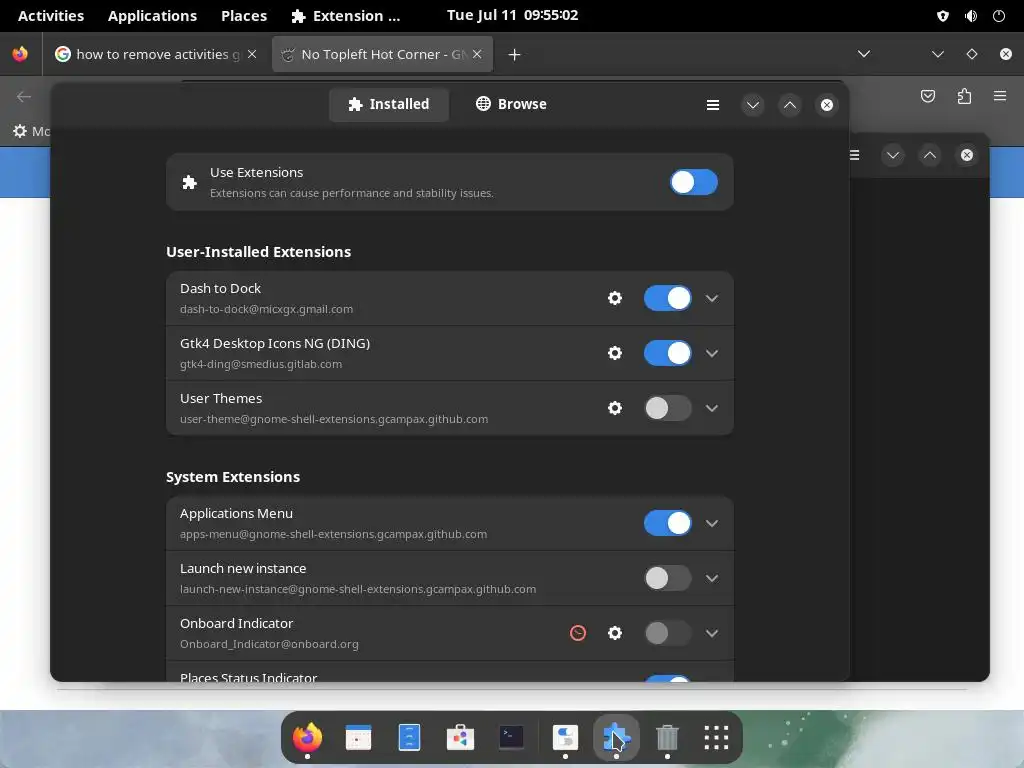Select the 'No Topleft Hot Corner' Firefox tab
This screenshot has height=768, width=1024.
click(382, 54)
